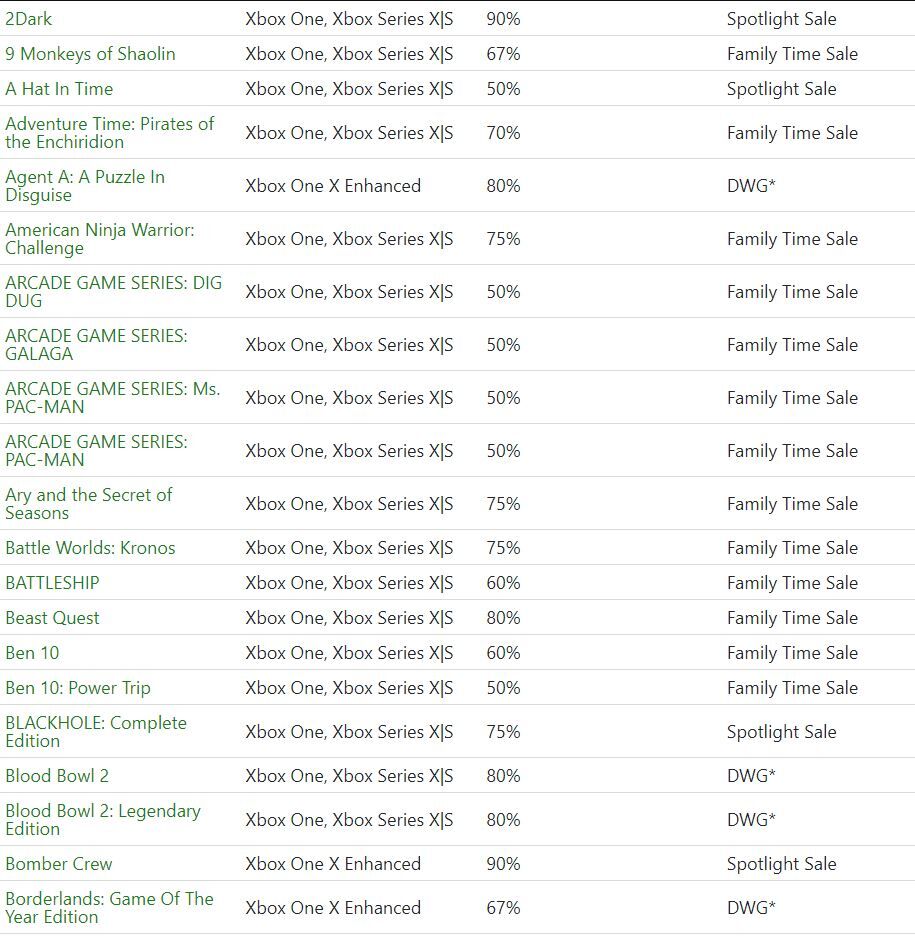Open American Ninja Warrior: Challenge link
The image size is (915, 936).
tap(100, 239)
